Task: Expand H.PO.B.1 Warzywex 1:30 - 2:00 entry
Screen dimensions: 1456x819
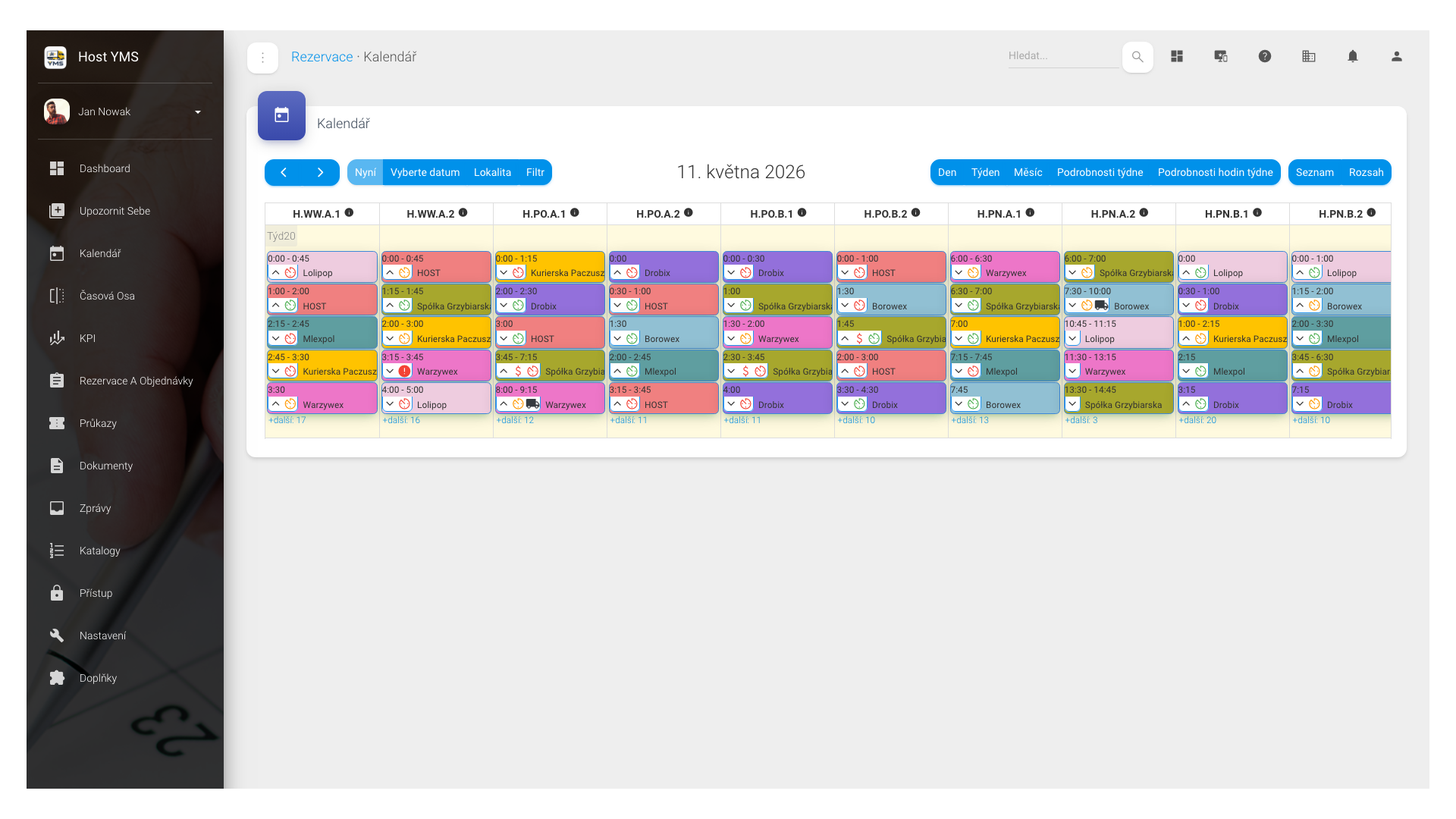Action: pos(731,339)
